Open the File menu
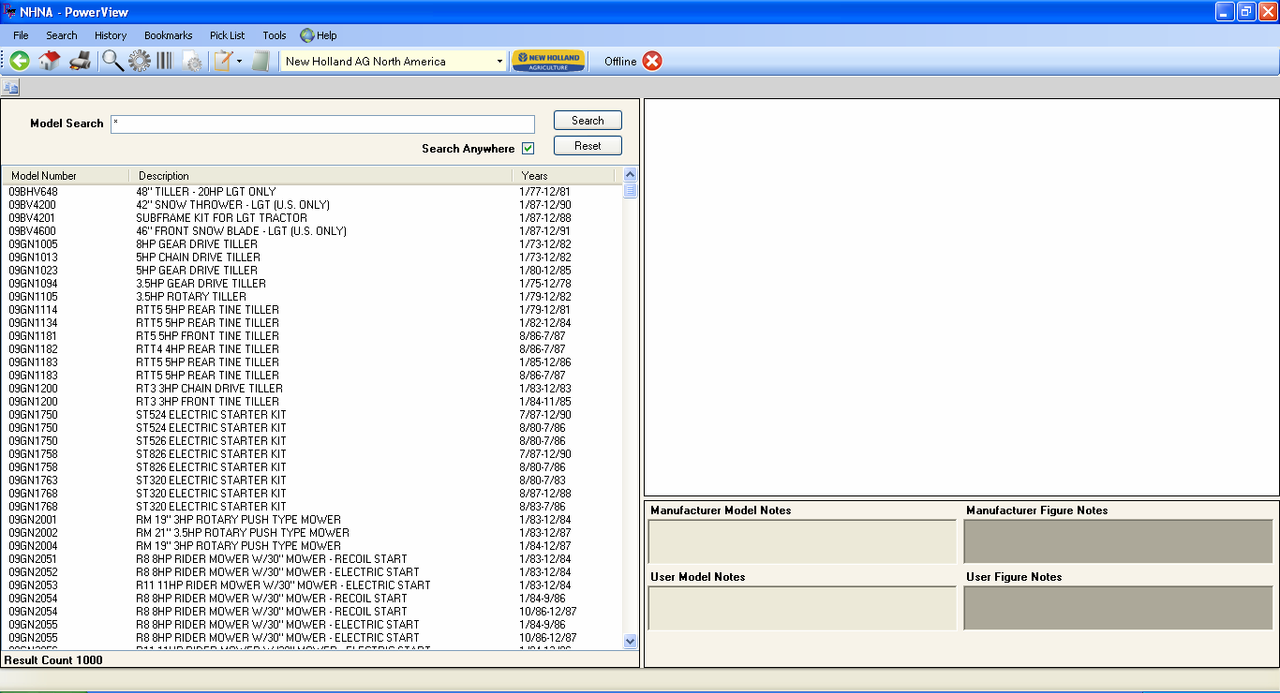Screen dimensions: 1280x693 pos(21,35)
